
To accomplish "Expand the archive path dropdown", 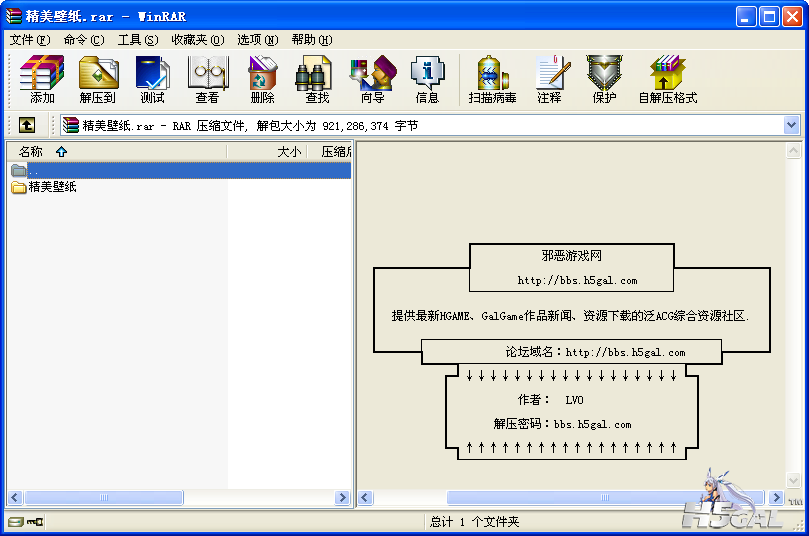I will [x=792, y=125].
